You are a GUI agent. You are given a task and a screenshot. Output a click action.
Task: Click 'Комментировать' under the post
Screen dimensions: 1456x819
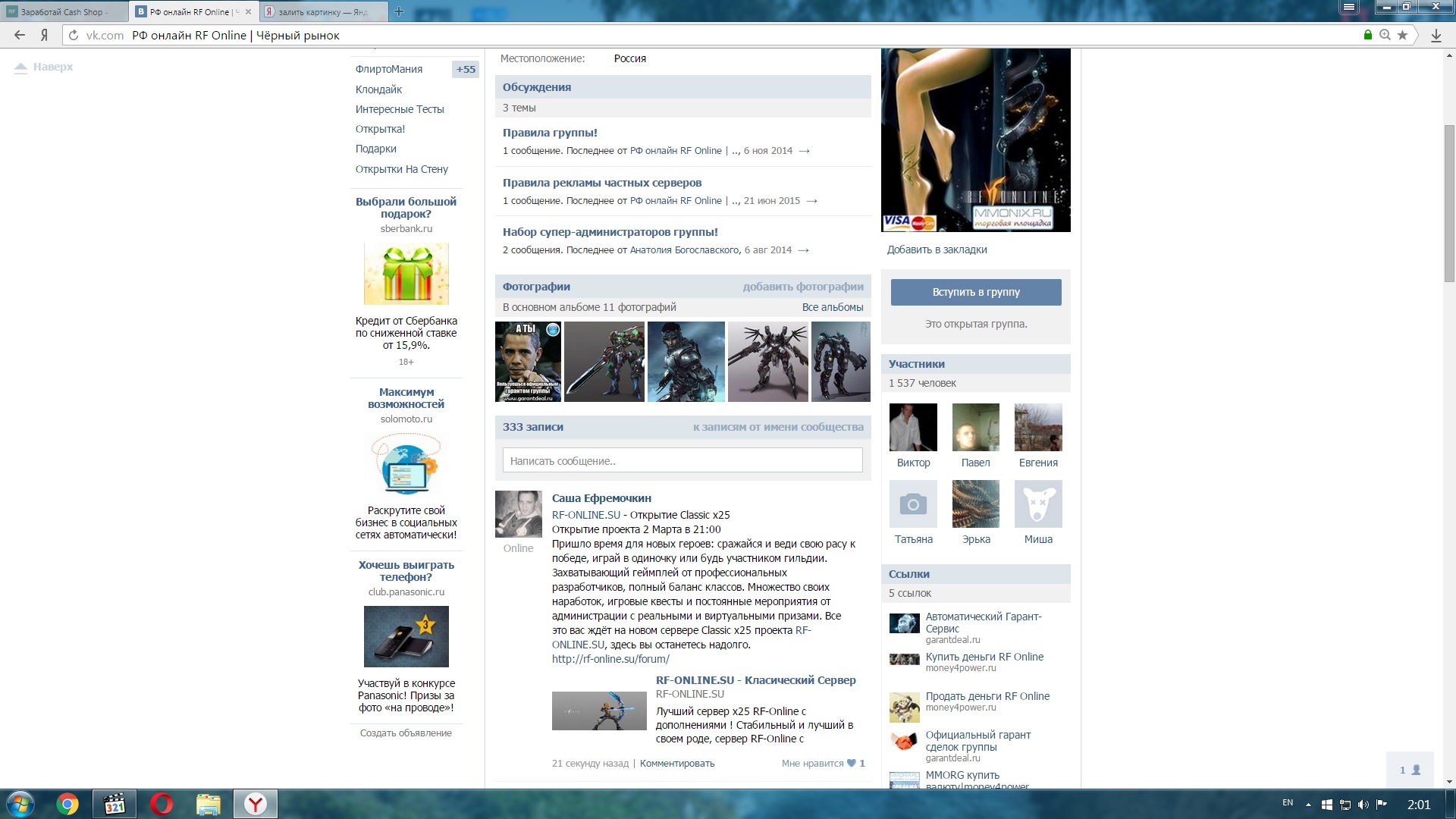[x=677, y=764]
